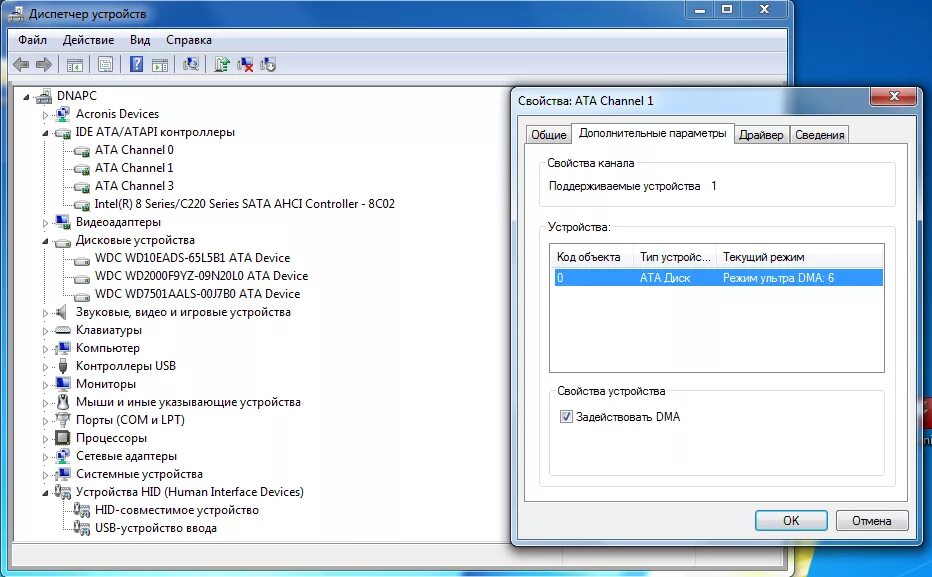Expand the Компьютер node

(45, 349)
